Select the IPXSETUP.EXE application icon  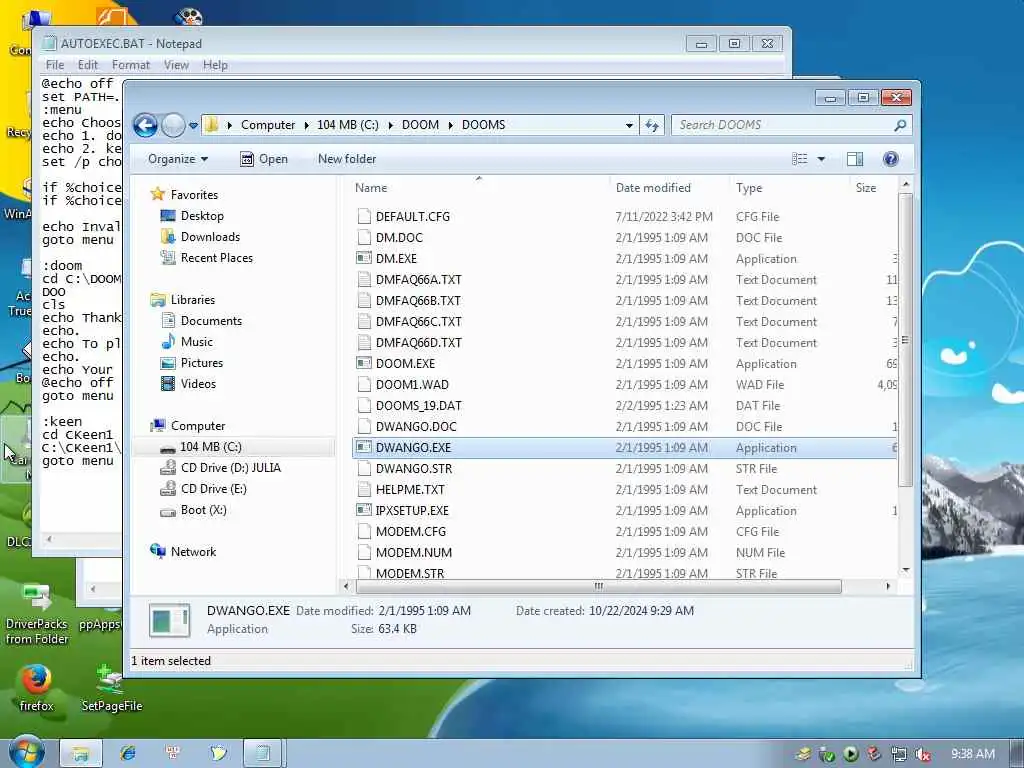pyautogui.click(x=364, y=510)
